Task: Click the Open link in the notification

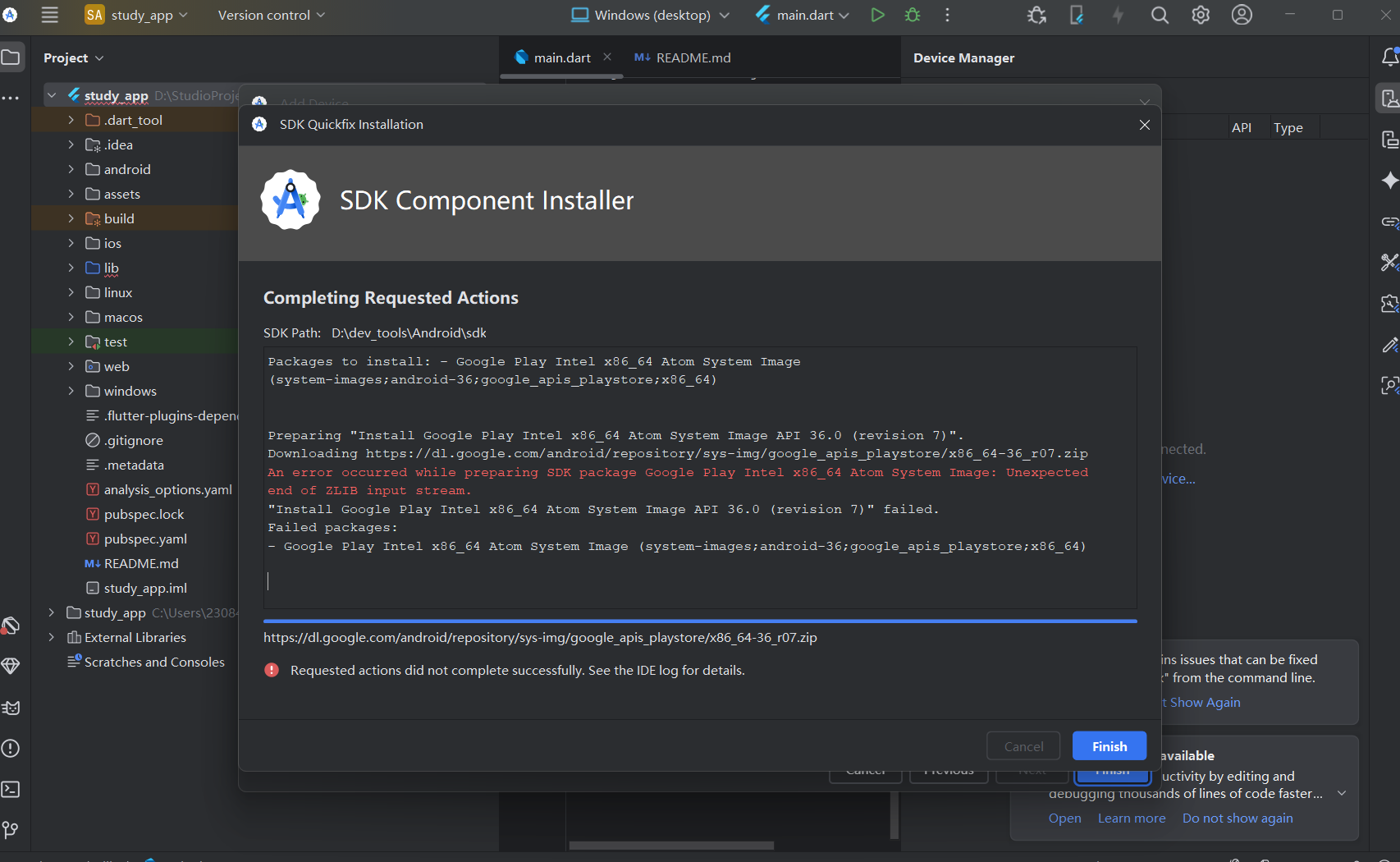Action: click(x=1064, y=818)
